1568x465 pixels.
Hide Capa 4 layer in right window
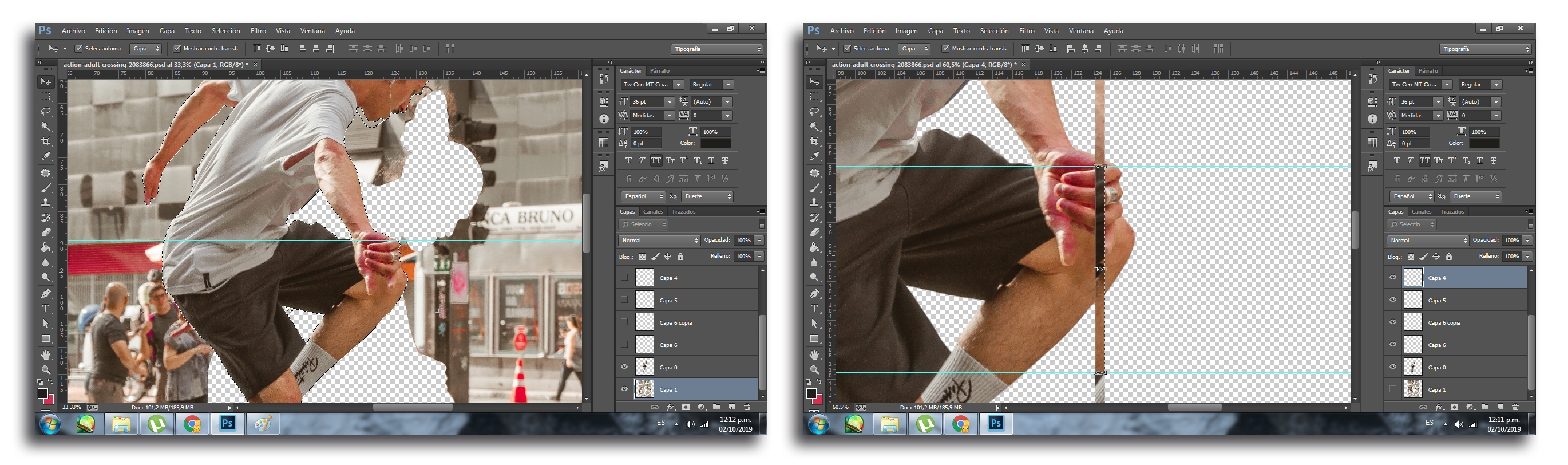point(1393,277)
